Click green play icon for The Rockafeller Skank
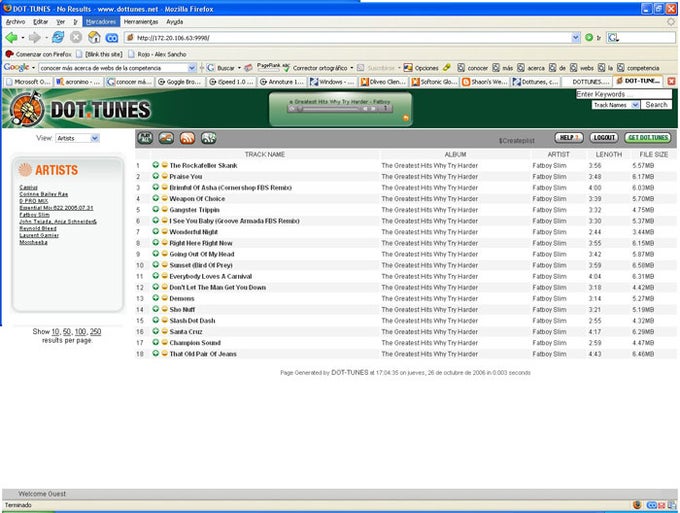 [155, 165]
